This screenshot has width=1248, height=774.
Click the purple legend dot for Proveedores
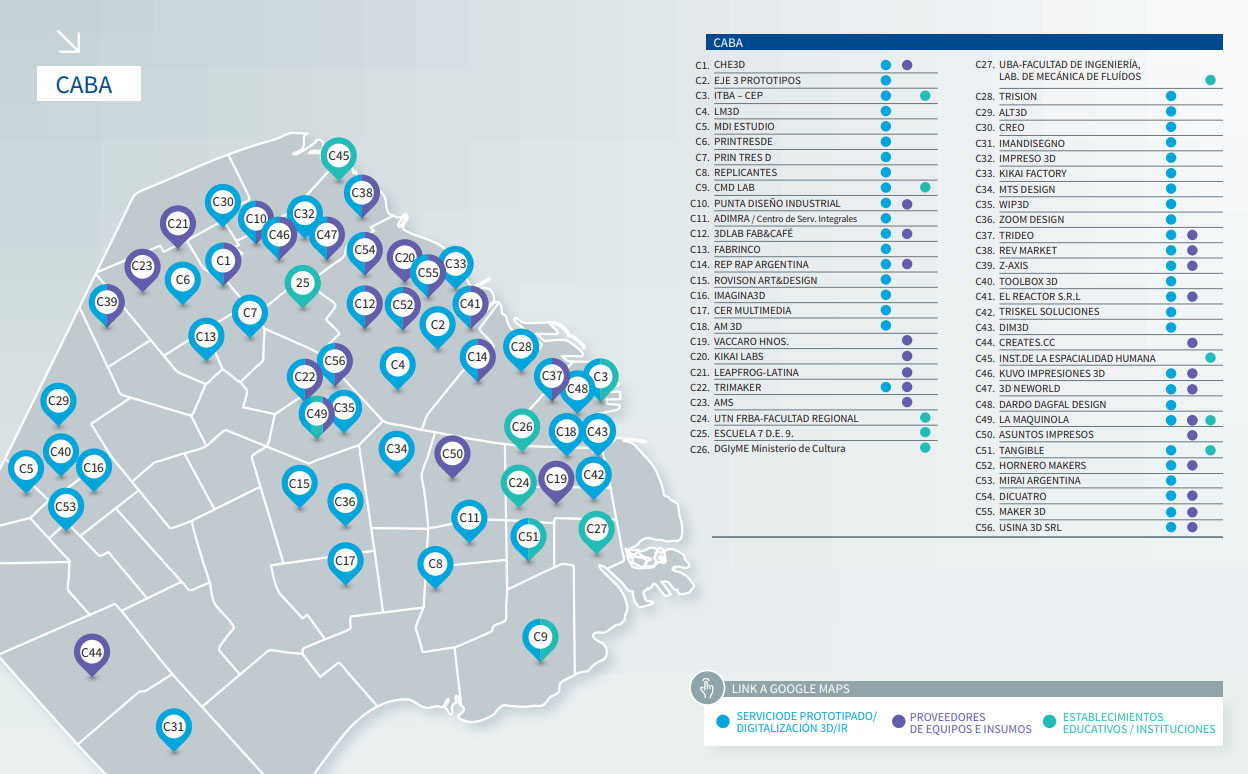(x=898, y=723)
